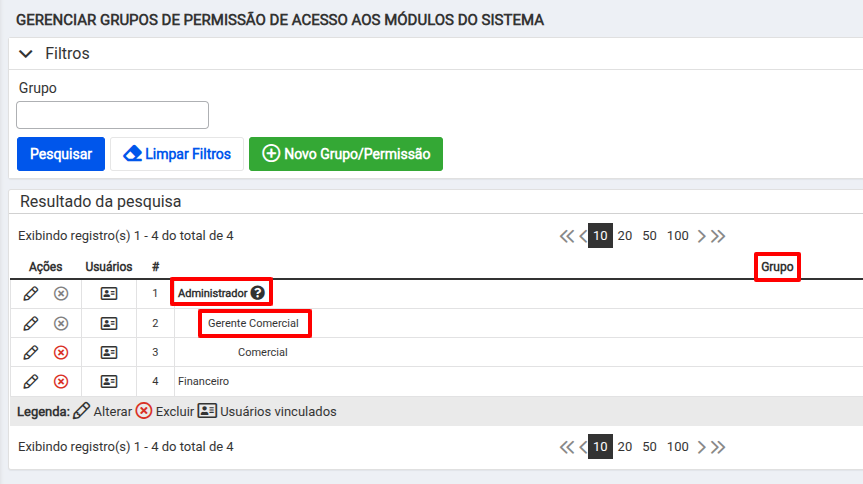Set page size to 20 in top pager
This screenshot has height=484, width=863.
tap(625, 236)
